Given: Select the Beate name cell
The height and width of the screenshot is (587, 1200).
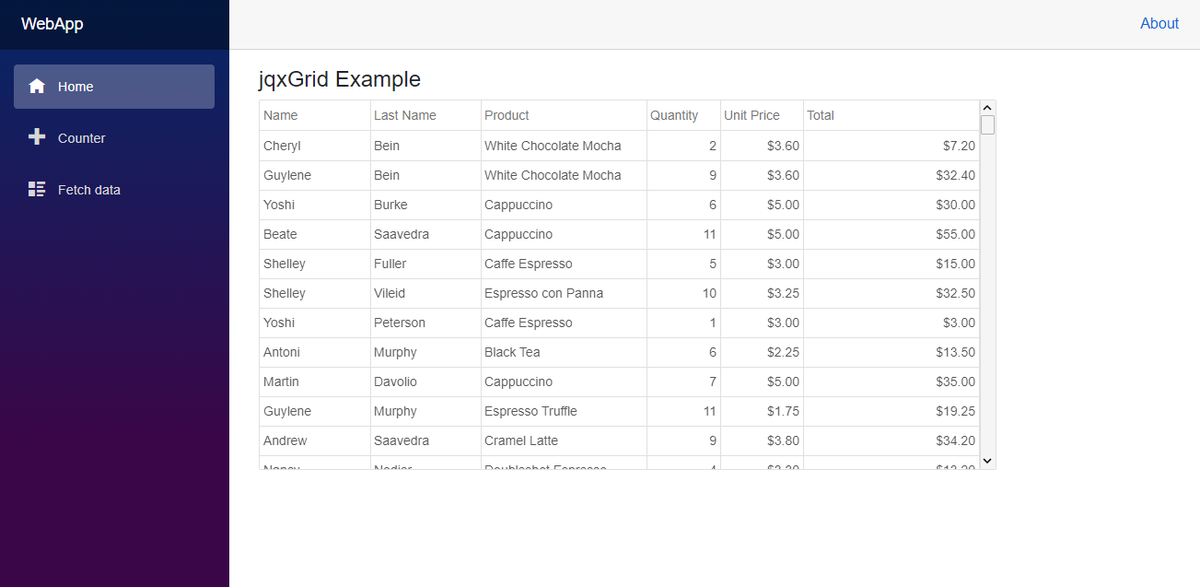Looking at the screenshot, I should [315, 234].
